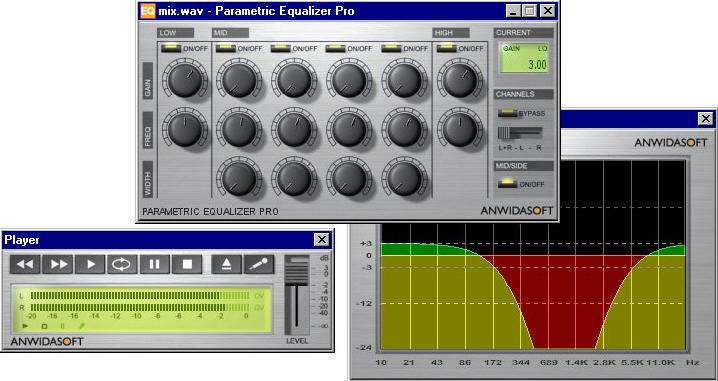Screen dimensions: 718x381
Task: Click the GAIN row label
Action: [148, 80]
